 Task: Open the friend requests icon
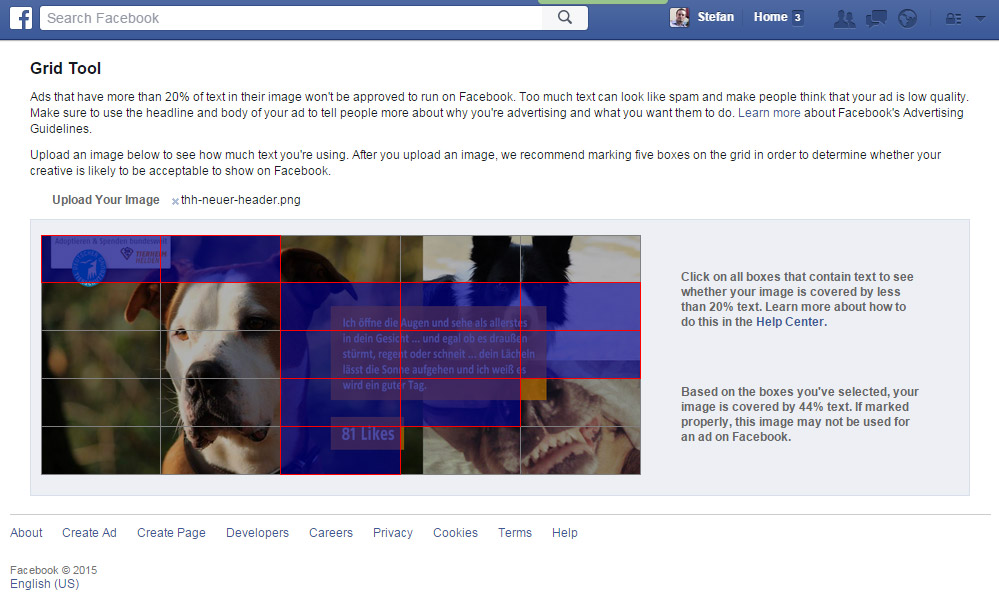[x=844, y=18]
